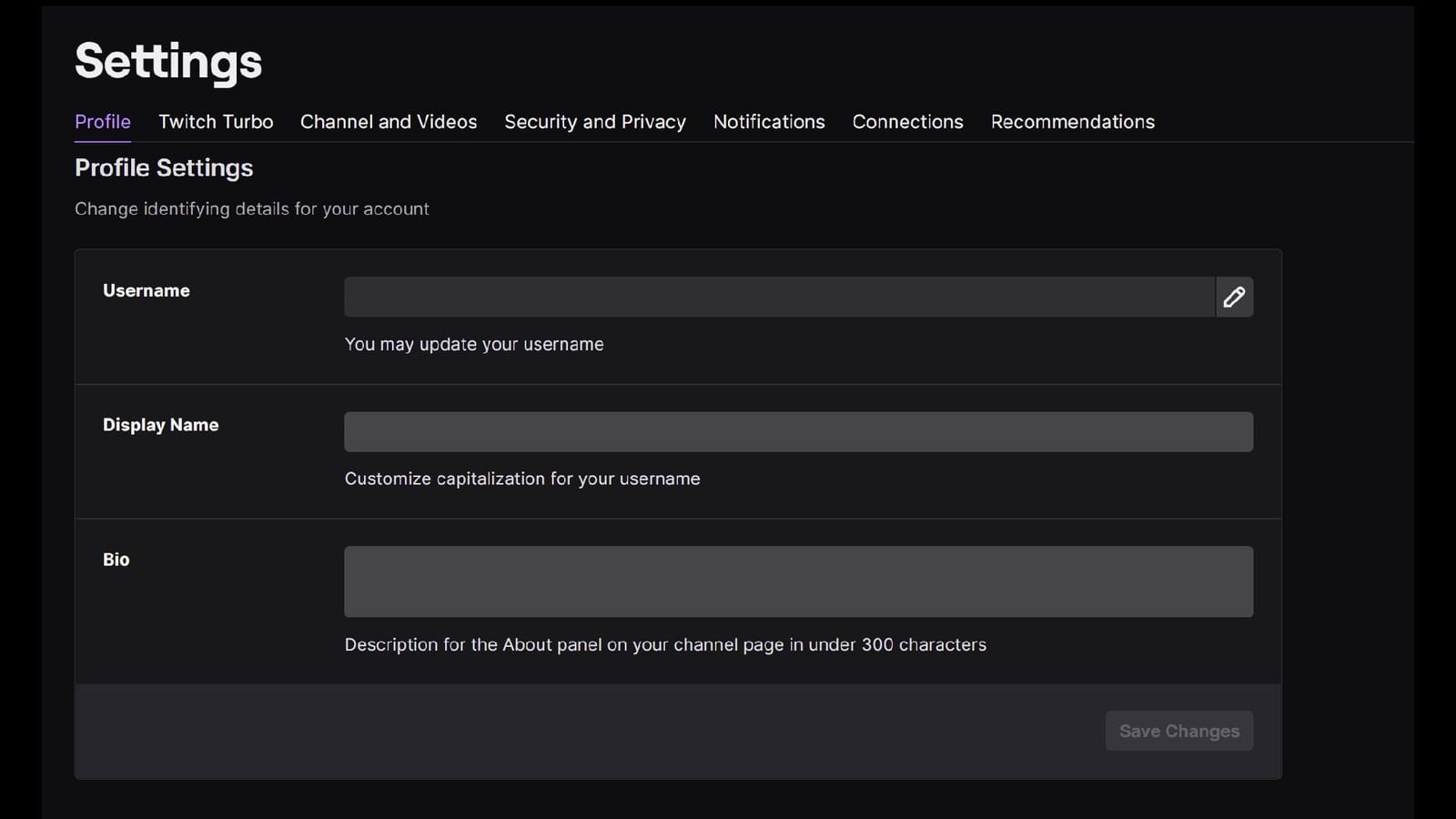Screen dimensions: 1456x819
Task: Click into the Username input field
Action: click(x=778, y=297)
